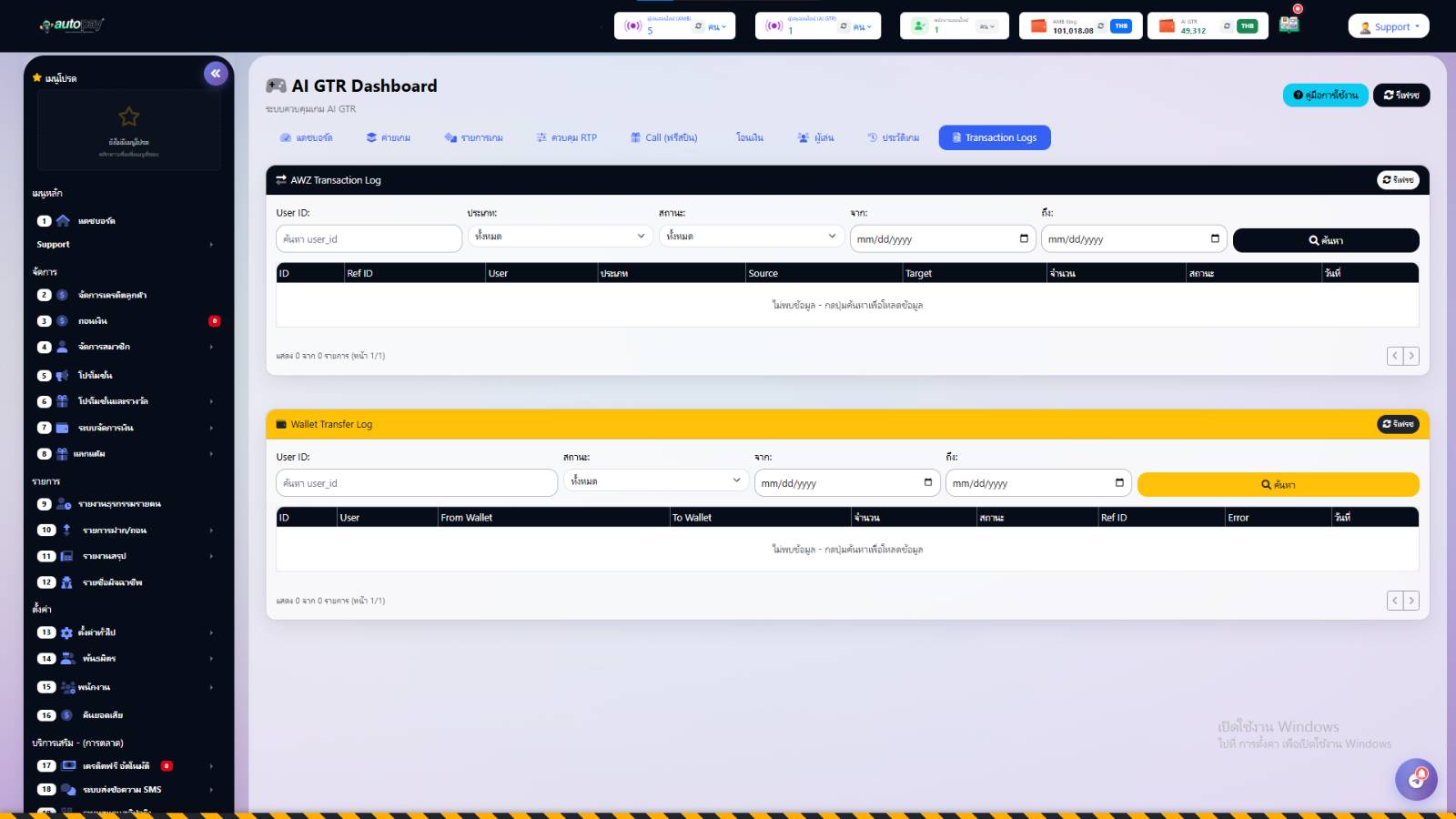
Task: Click the floating chat notification button
Action: [1416, 779]
